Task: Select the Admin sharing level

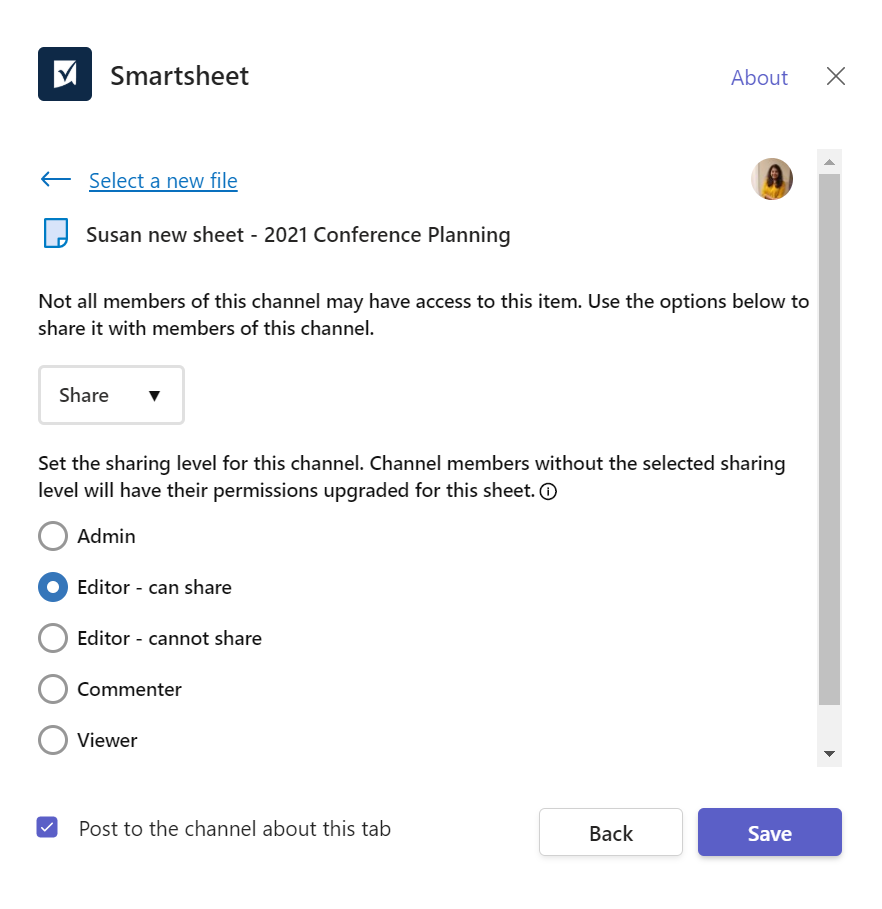Action: (52, 536)
